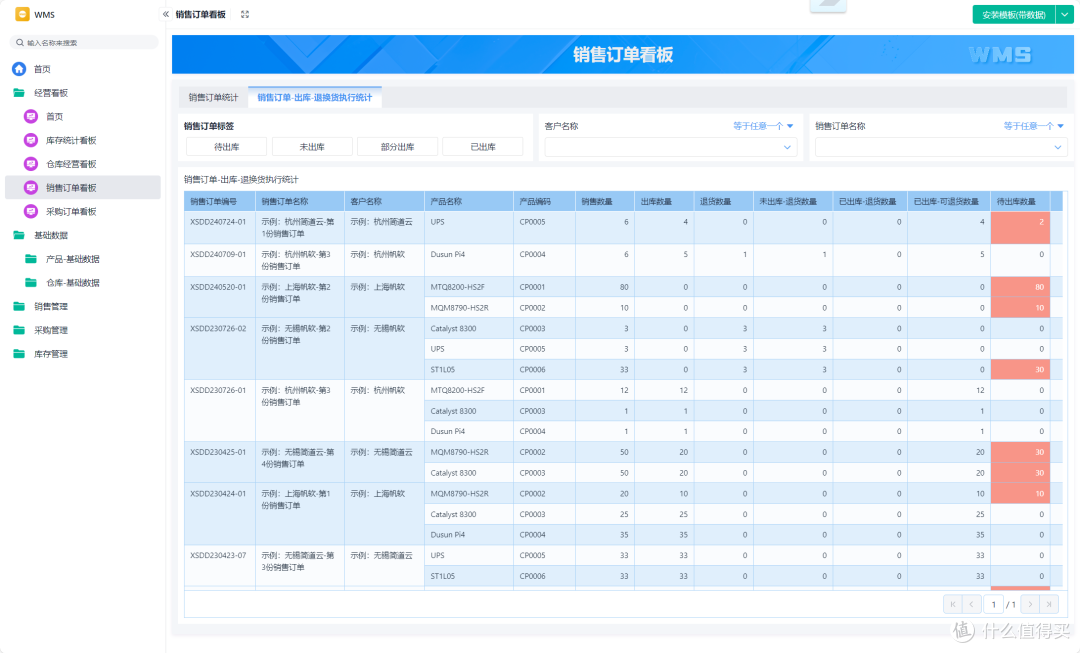This screenshot has width=1080, height=653.
Task: Click order number XSDD240709-01
Action: tap(218, 254)
